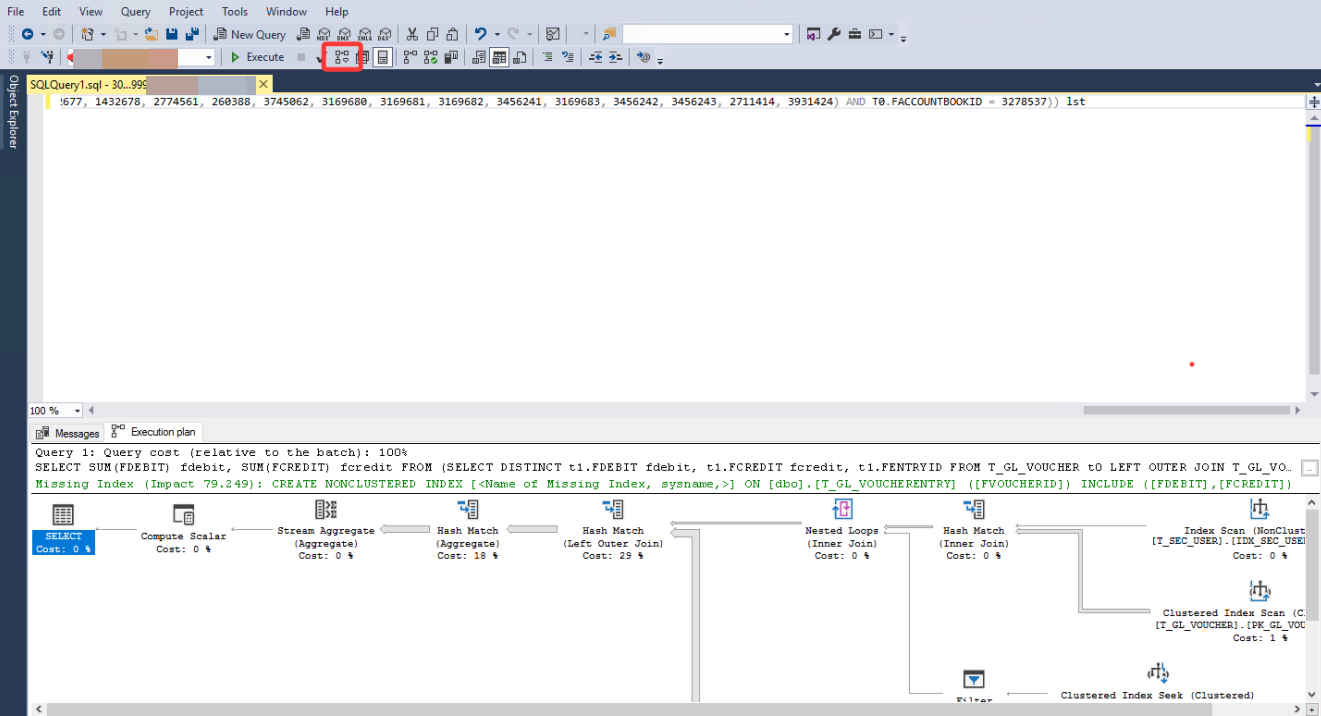Viewport: 1321px width, 716px height.
Task: Click the Cut scissors icon
Action: click(414, 34)
